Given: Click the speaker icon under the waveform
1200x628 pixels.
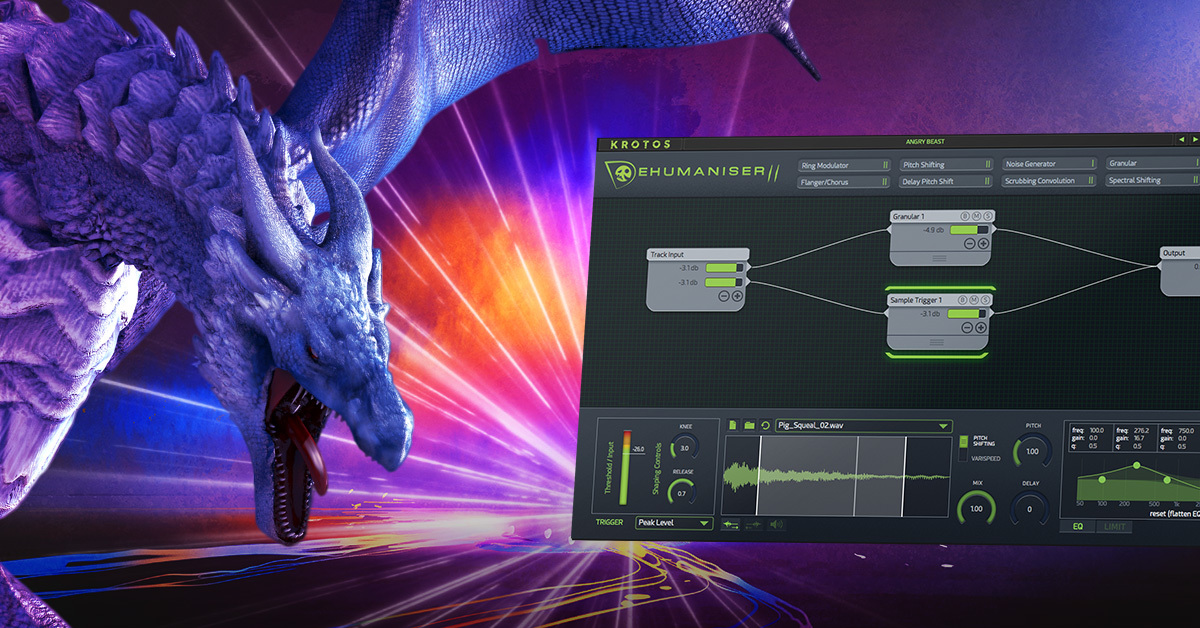Looking at the screenshot, I should coord(776,524).
